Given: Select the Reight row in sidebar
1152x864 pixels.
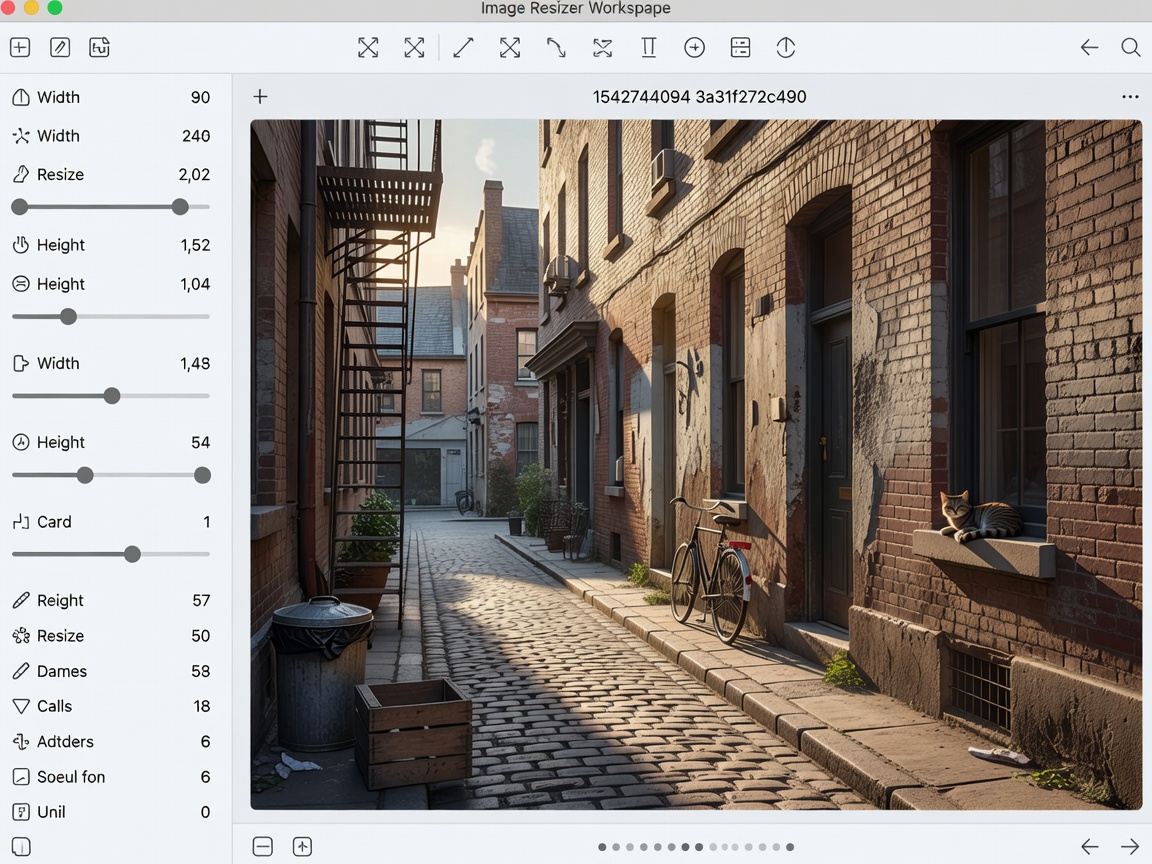Looking at the screenshot, I should (x=111, y=600).
